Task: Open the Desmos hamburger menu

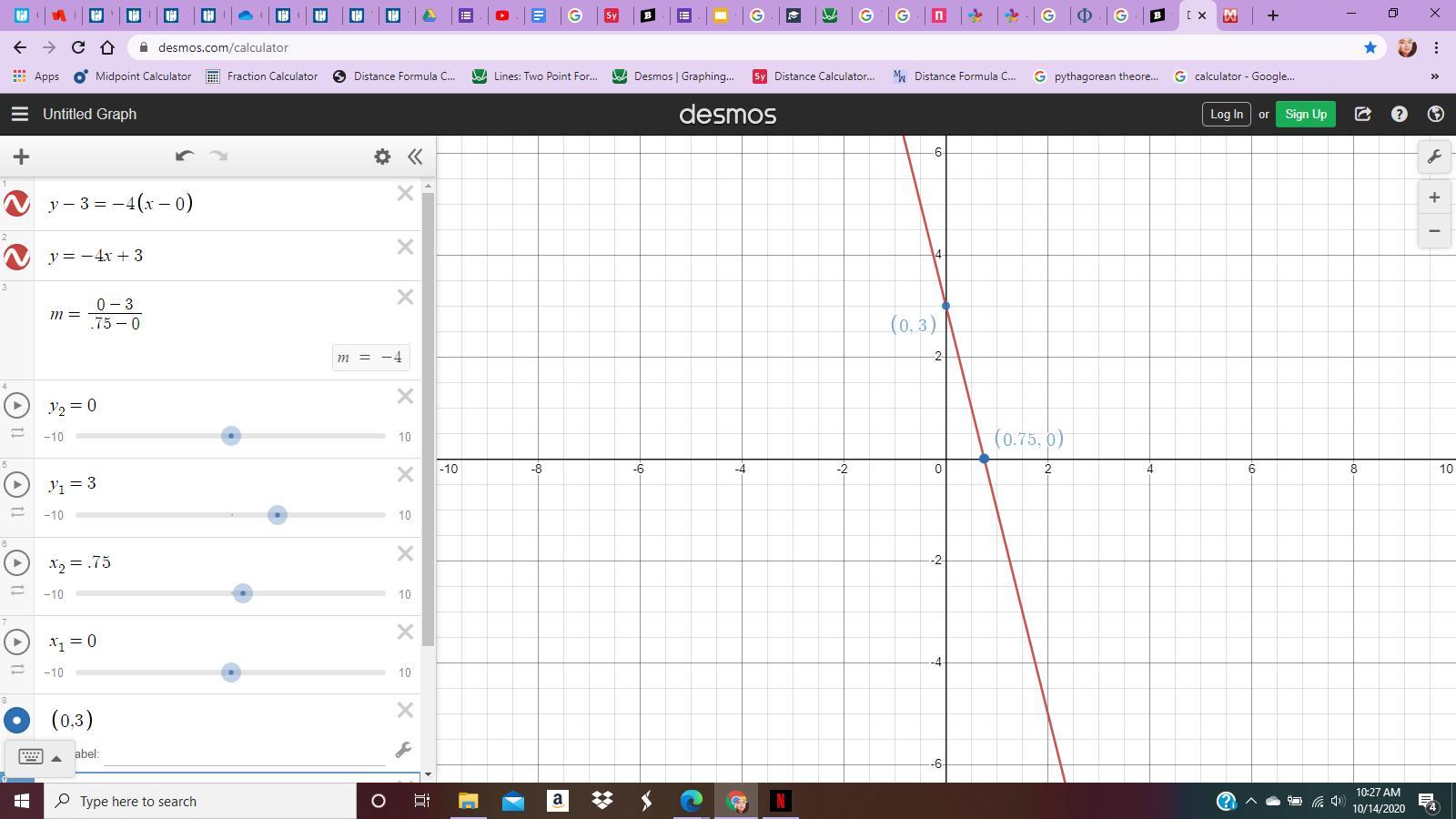Action: point(19,114)
